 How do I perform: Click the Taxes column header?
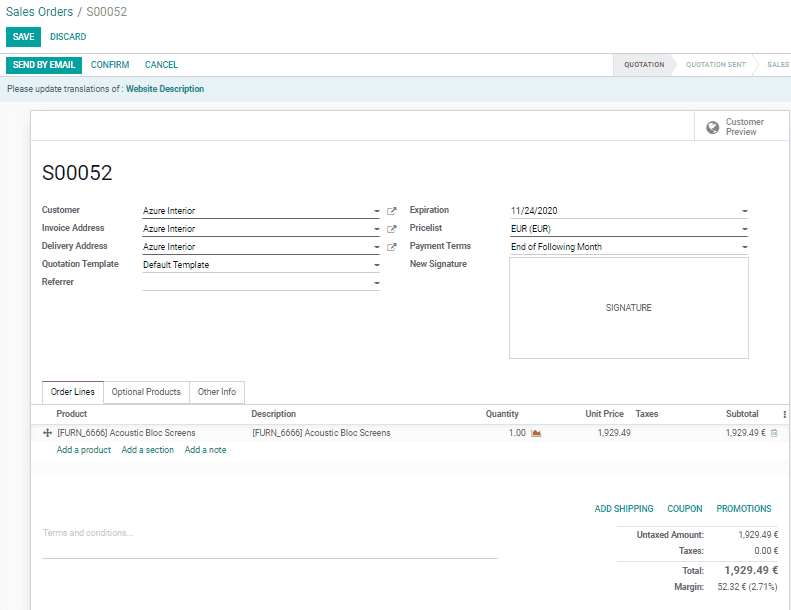647,414
